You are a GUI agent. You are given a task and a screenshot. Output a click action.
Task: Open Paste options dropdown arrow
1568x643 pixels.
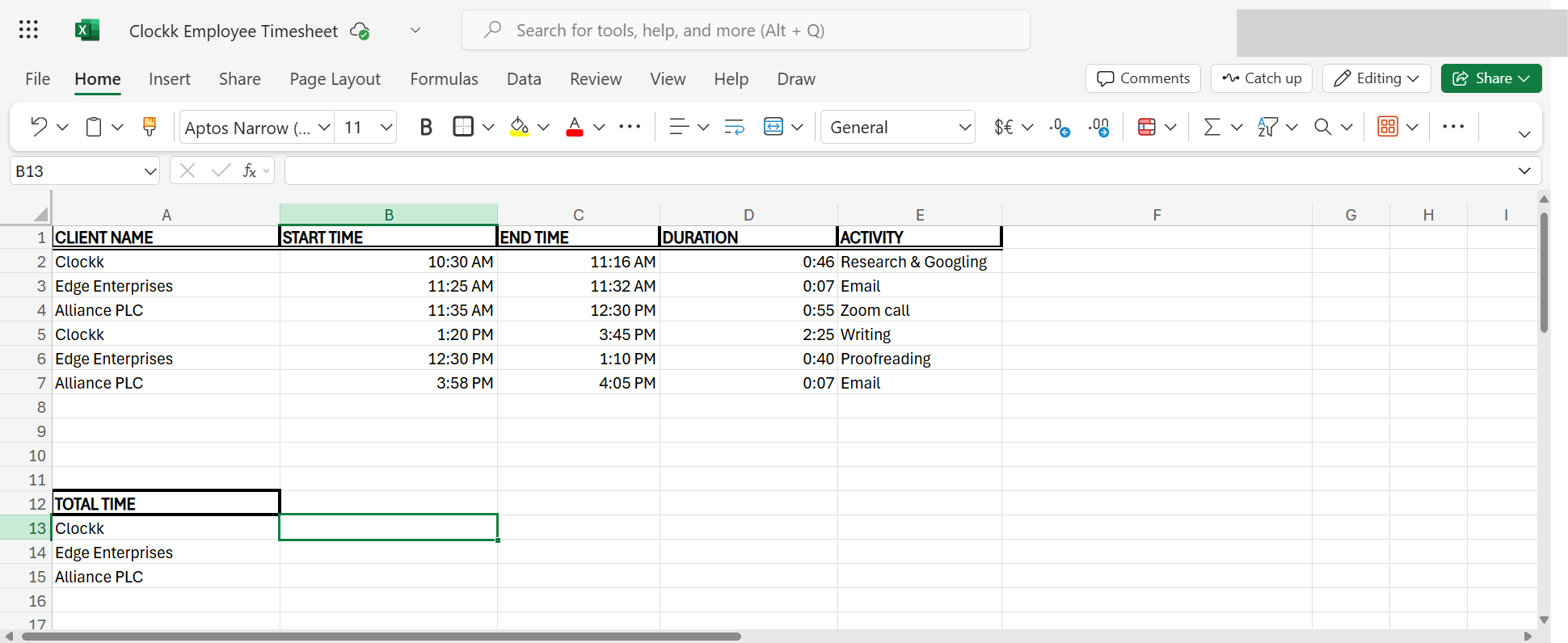tap(117, 127)
